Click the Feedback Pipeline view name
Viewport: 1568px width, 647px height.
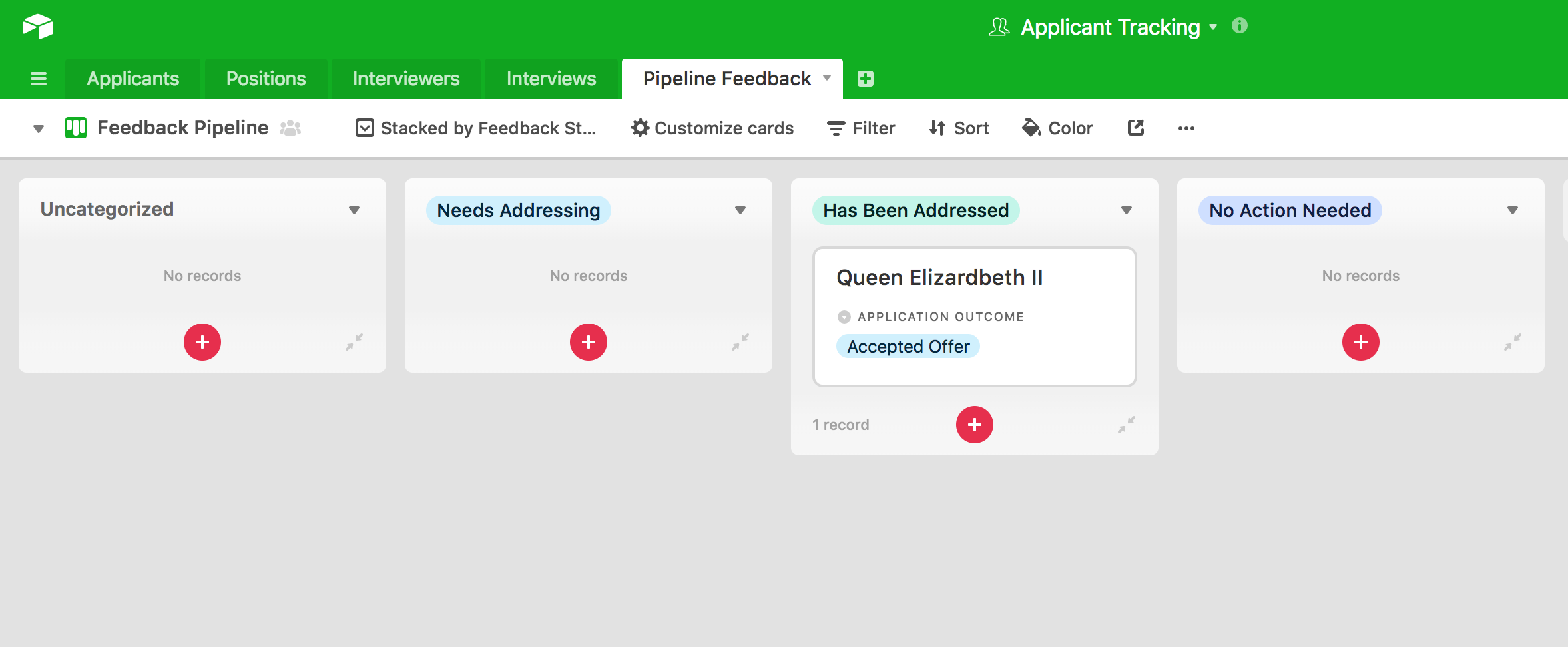(183, 128)
